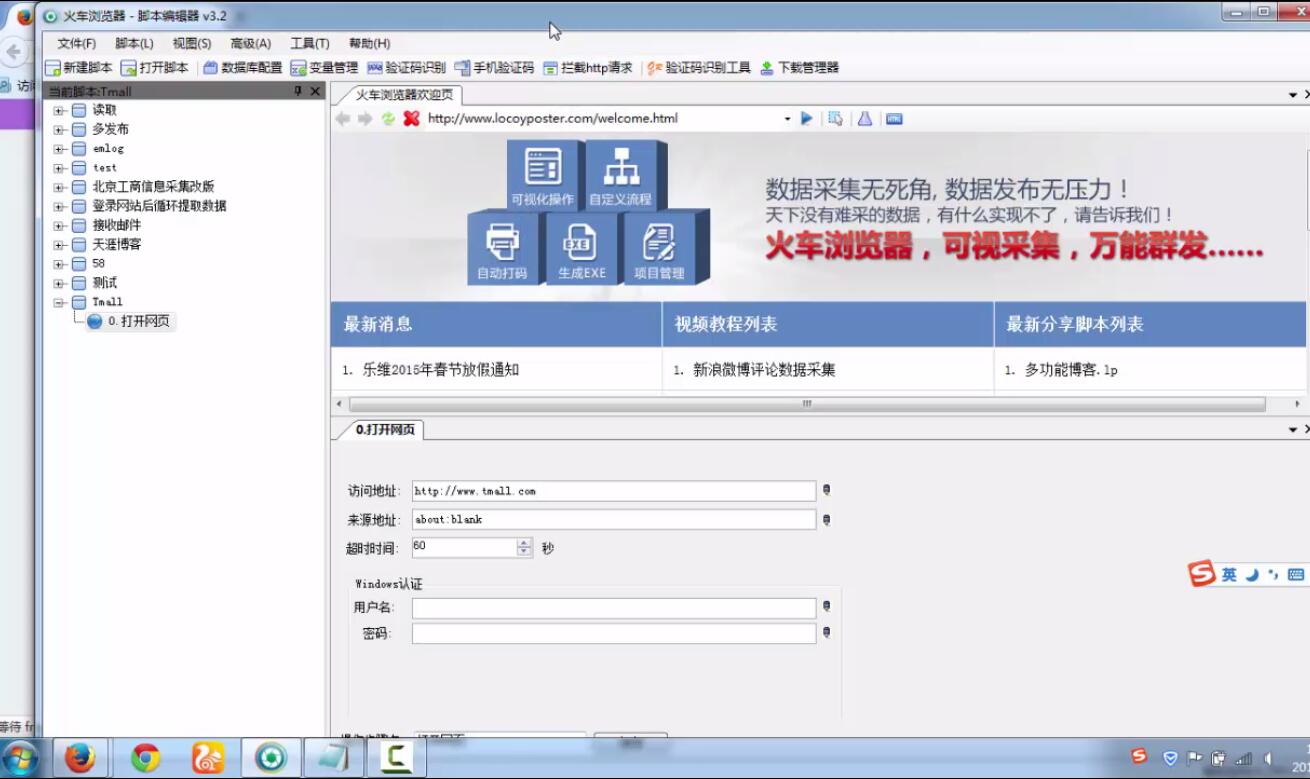Expand the 登录网站后循环提取数据 node
The image size is (1310, 779).
click(x=59, y=206)
